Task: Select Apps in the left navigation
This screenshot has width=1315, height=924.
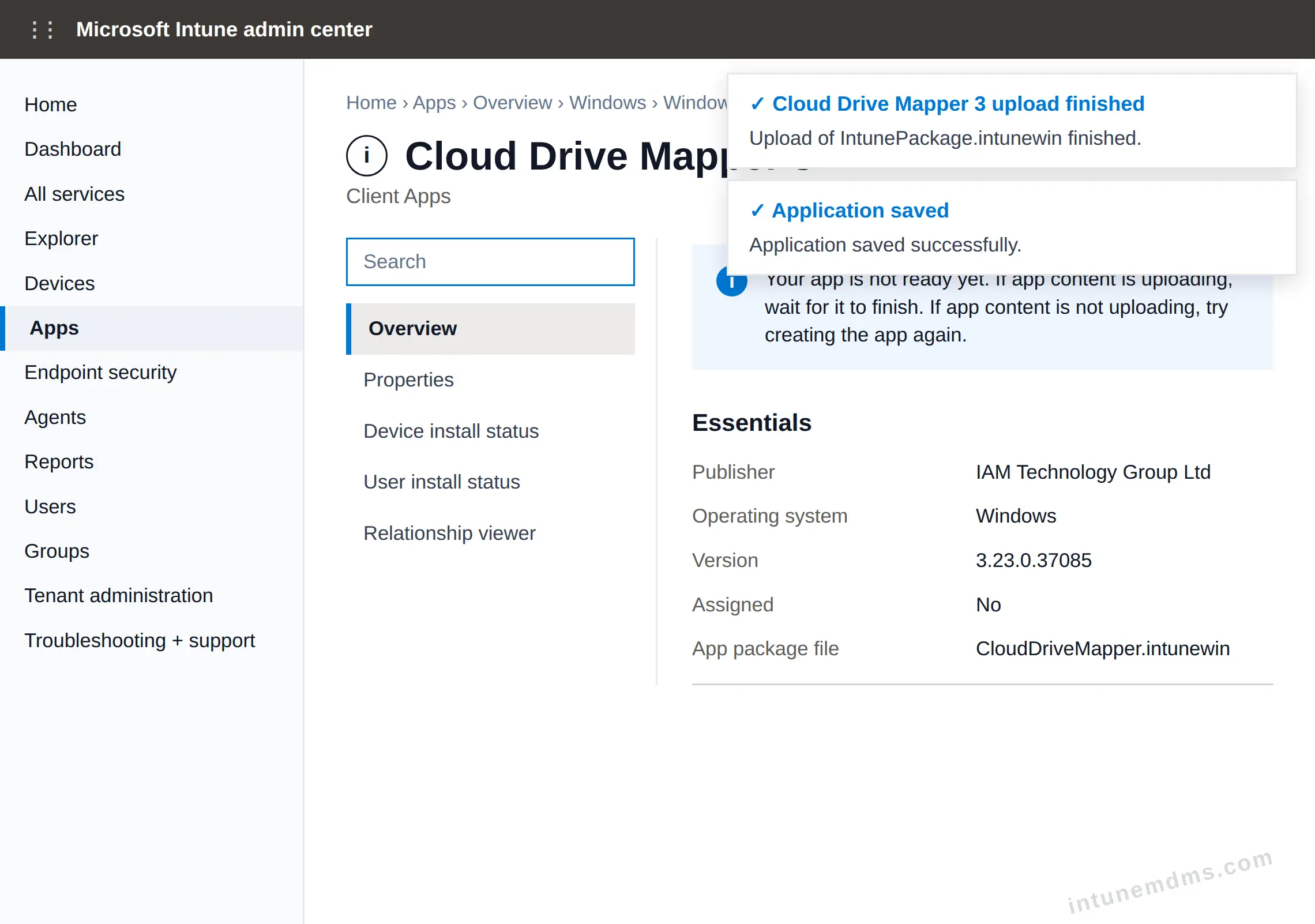Action: tap(152, 328)
